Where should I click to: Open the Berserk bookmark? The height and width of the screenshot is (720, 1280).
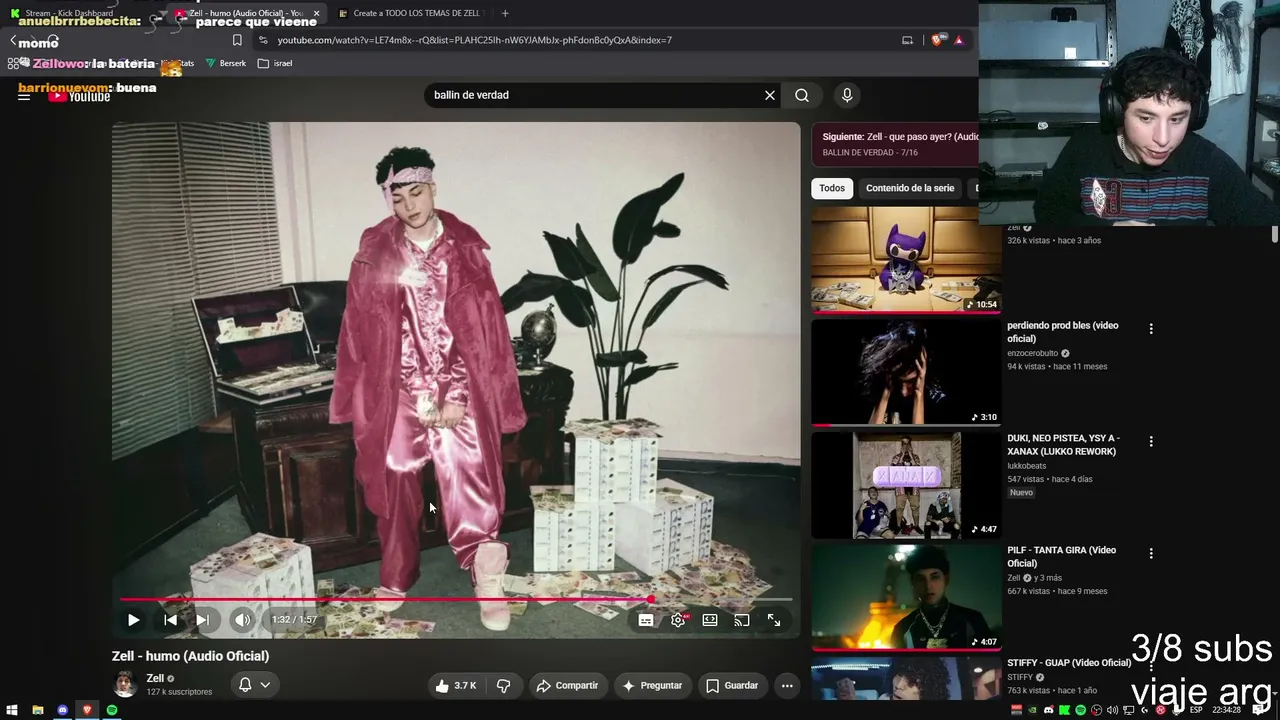pos(226,63)
